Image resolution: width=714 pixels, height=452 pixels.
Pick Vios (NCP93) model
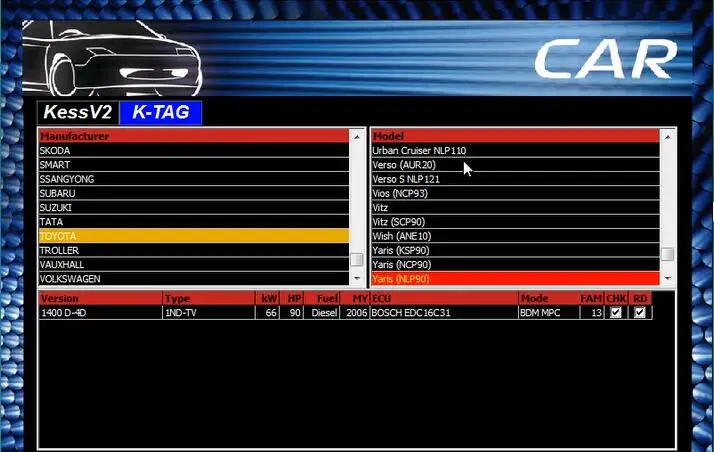[515, 193]
